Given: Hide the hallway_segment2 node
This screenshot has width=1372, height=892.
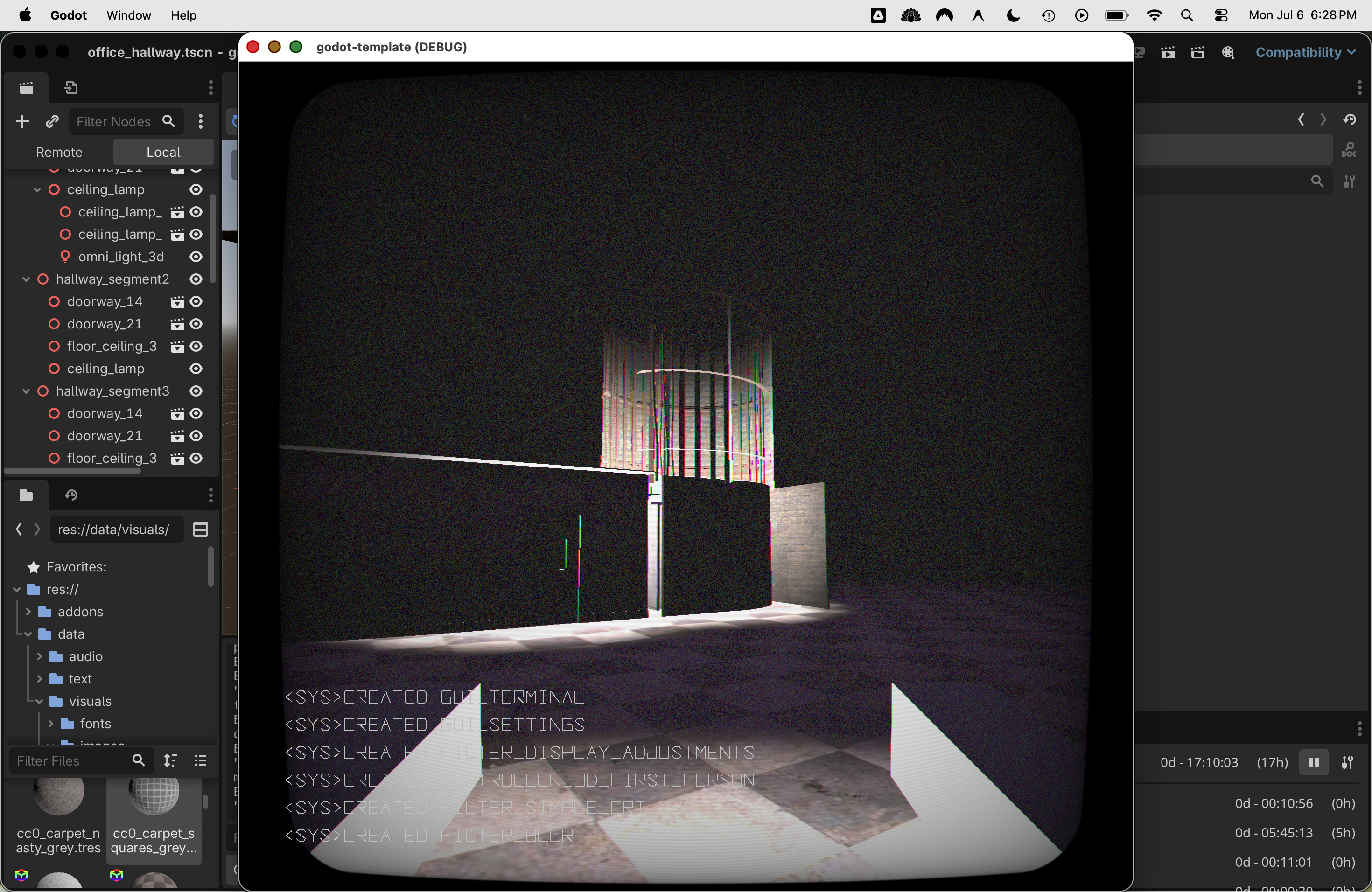Looking at the screenshot, I should point(196,279).
